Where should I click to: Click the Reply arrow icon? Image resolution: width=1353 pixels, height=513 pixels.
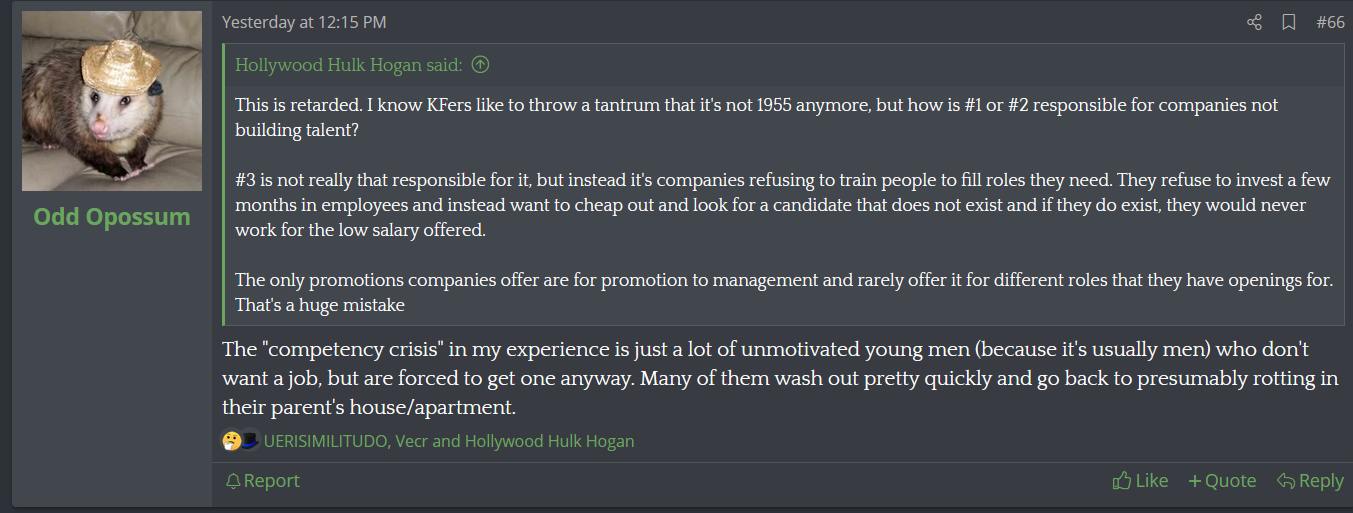[x=1286, y=481]
